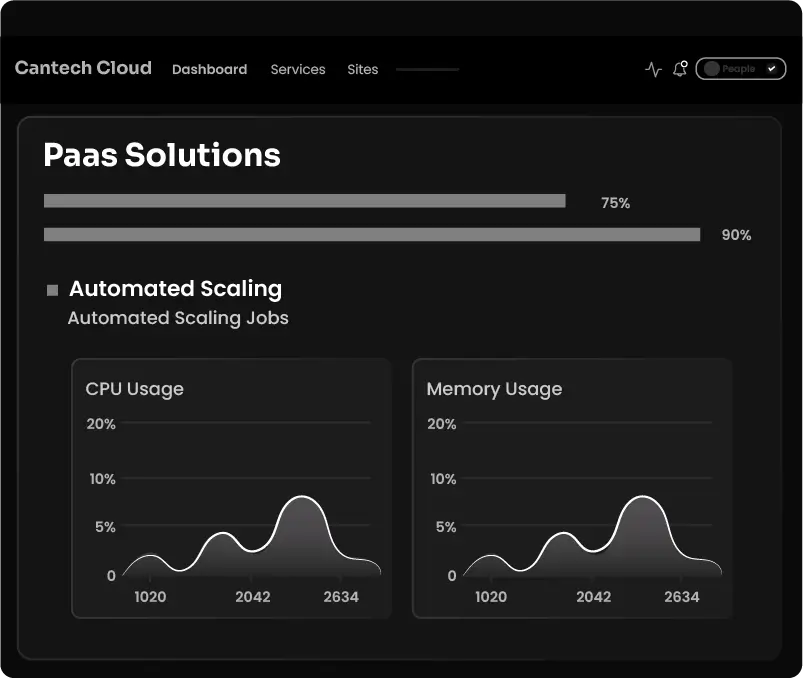The width and height of the screenshot is (803, 678).
Task: Expand the Automated Scaling Jobs section
Action: (177, 318)
